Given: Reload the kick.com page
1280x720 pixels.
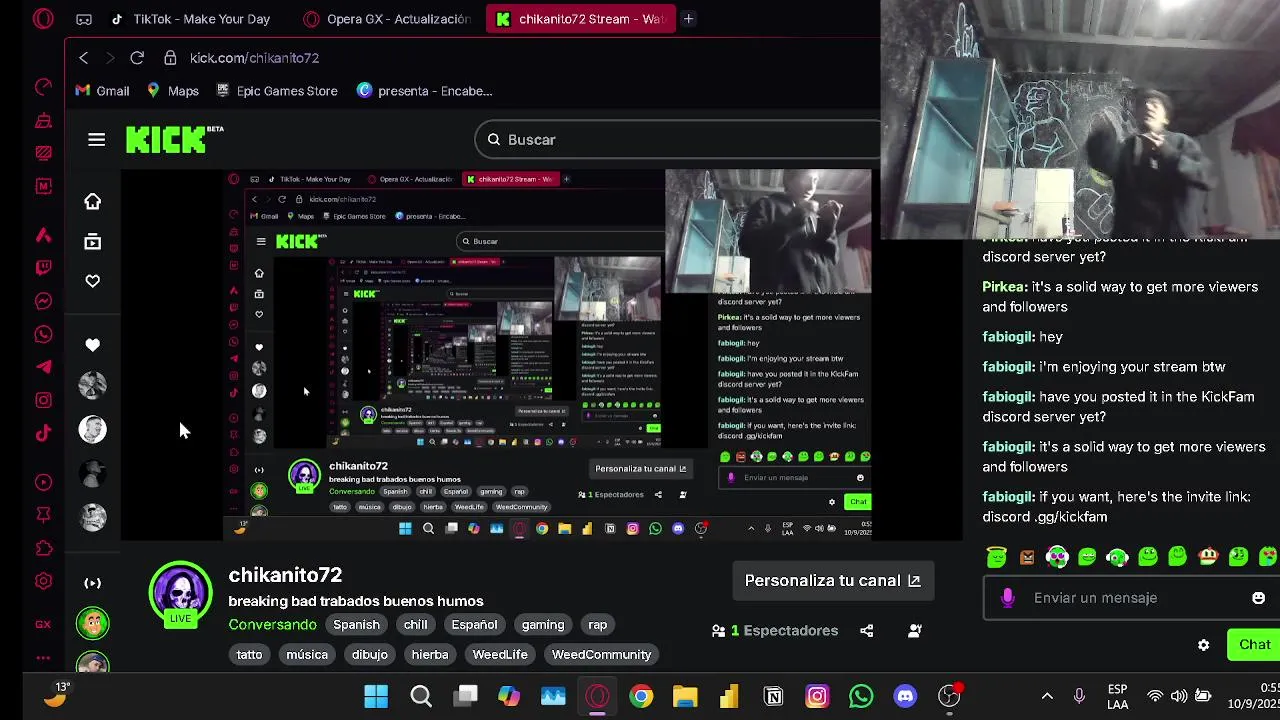Looking at the screenshot, I should click(x=137, y=58).
